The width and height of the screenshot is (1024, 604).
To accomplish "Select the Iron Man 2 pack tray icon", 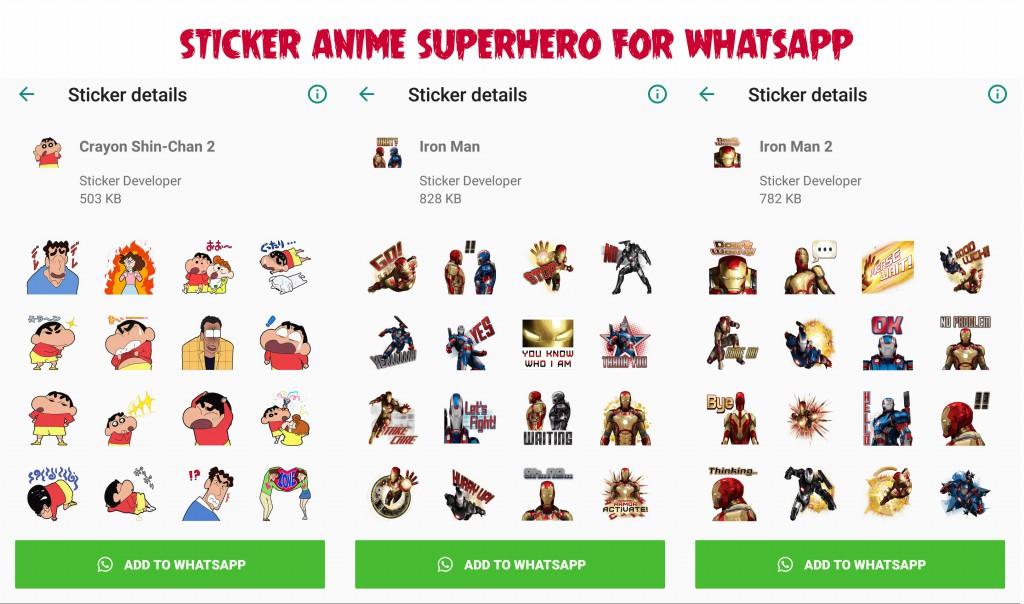I will click(x=728, y=152).
